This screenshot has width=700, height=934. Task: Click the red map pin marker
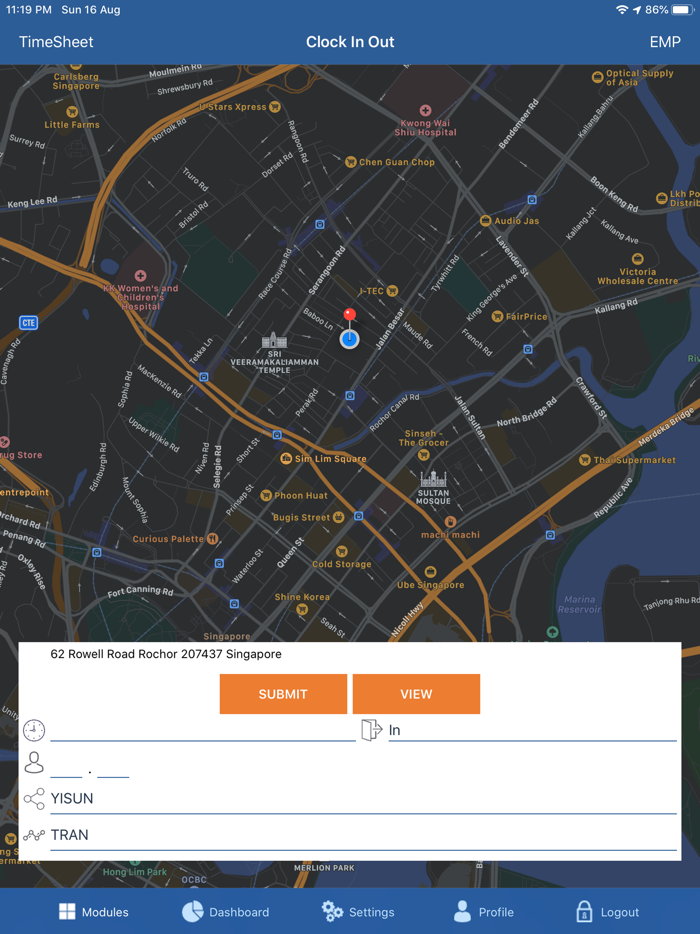(350, 316)
